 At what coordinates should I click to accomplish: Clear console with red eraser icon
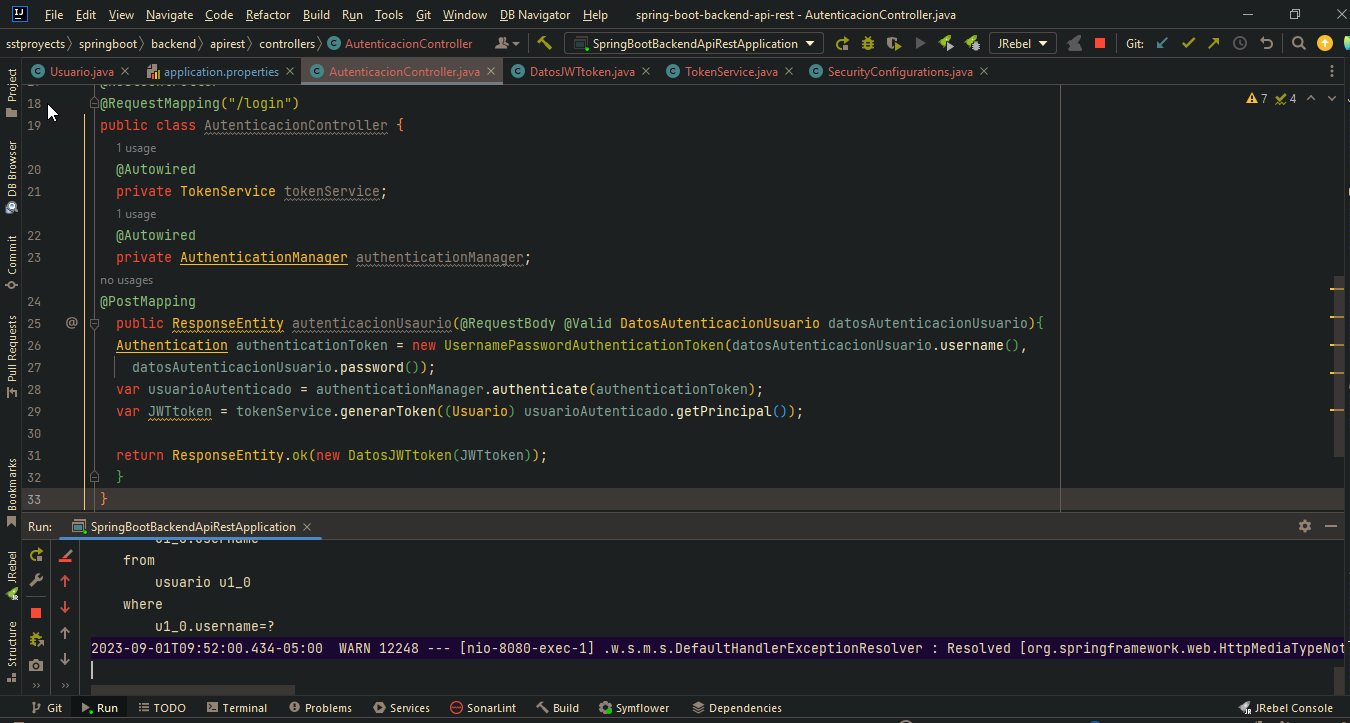pyautogui.click(x=65, y=555)
